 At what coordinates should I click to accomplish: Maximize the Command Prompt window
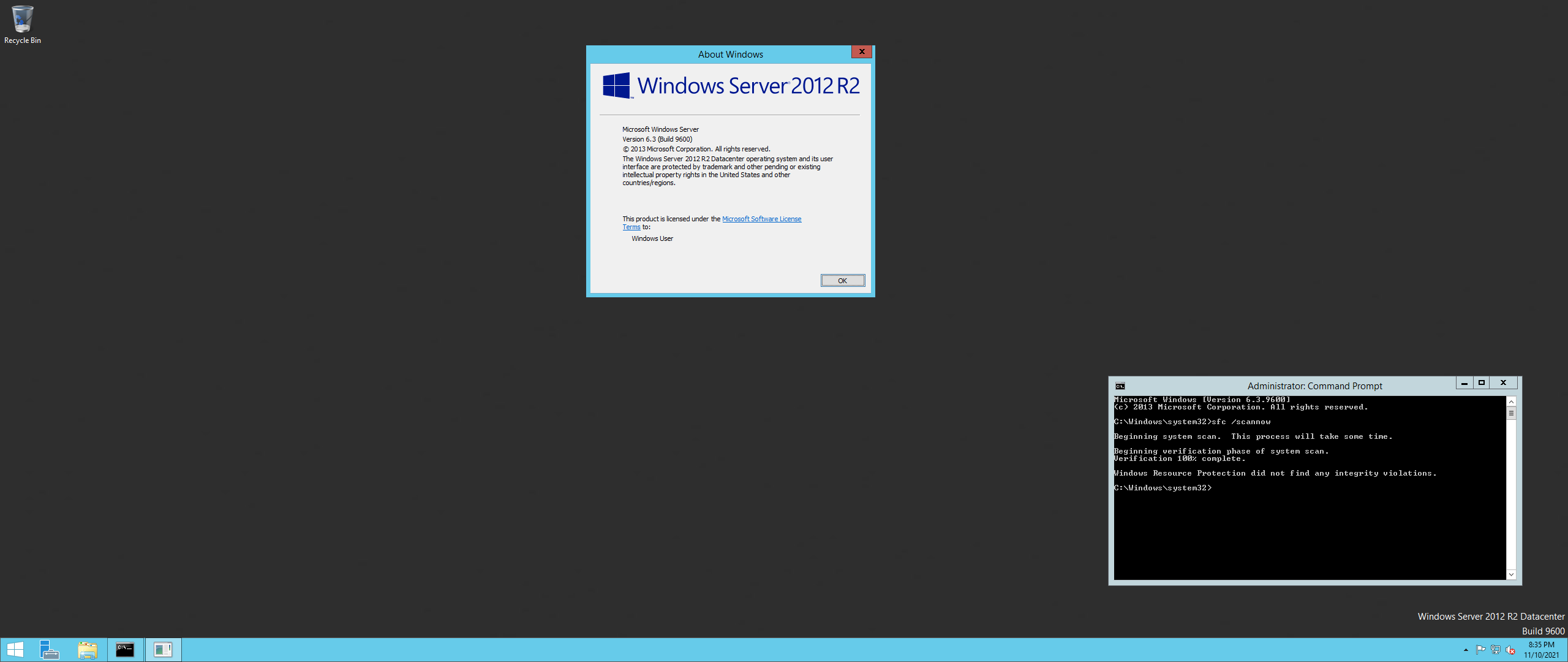[x=1482, y=383]
